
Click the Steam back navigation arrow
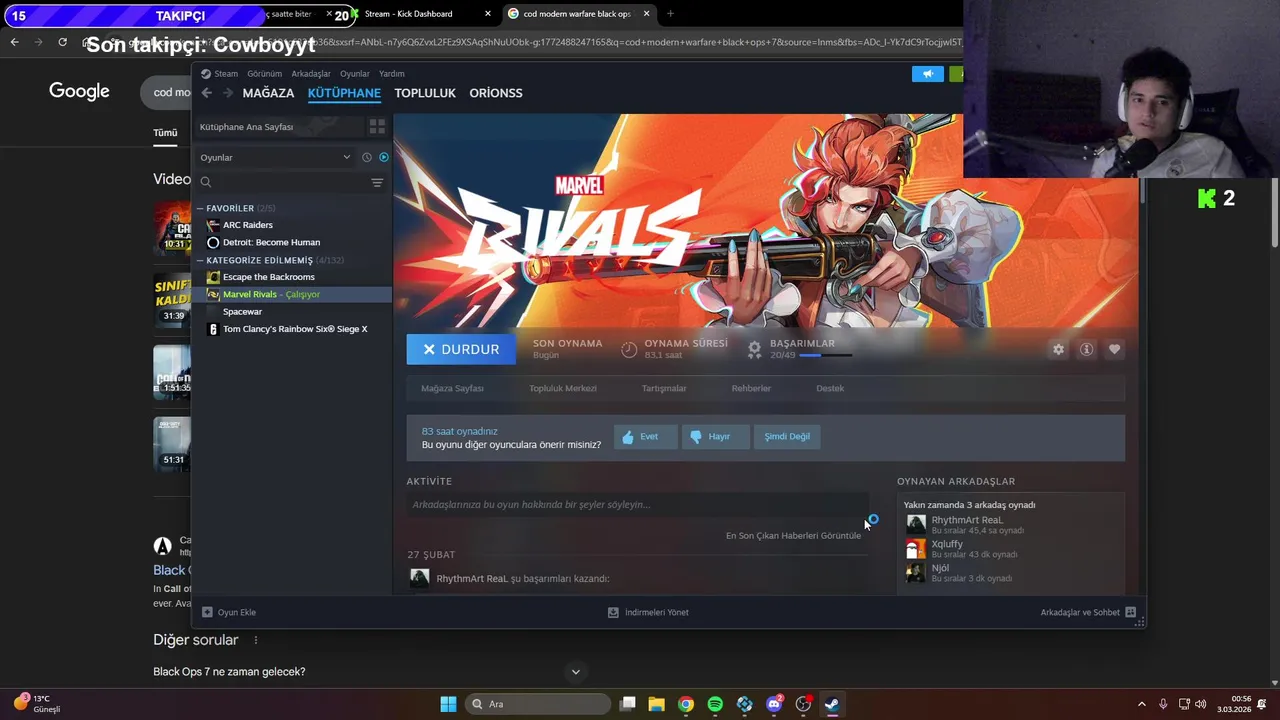pos(207,93)
